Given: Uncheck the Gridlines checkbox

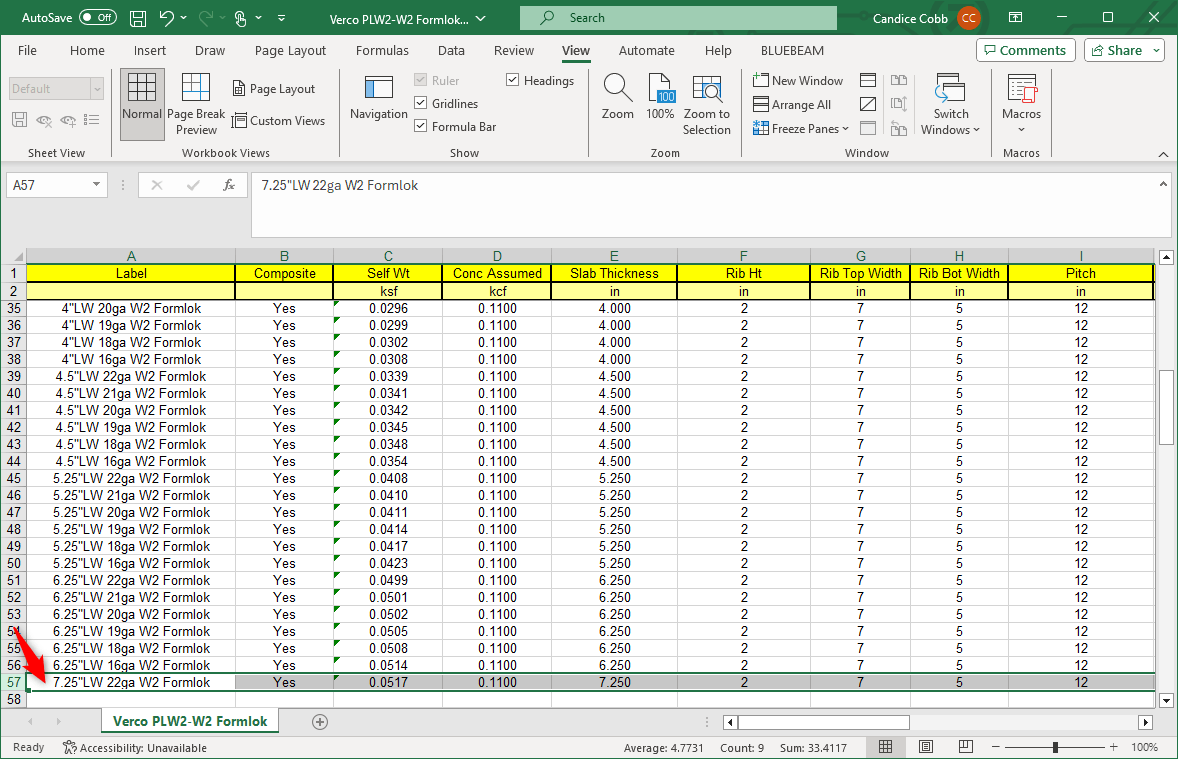Looking at the screenshot, I should (421, 104).
